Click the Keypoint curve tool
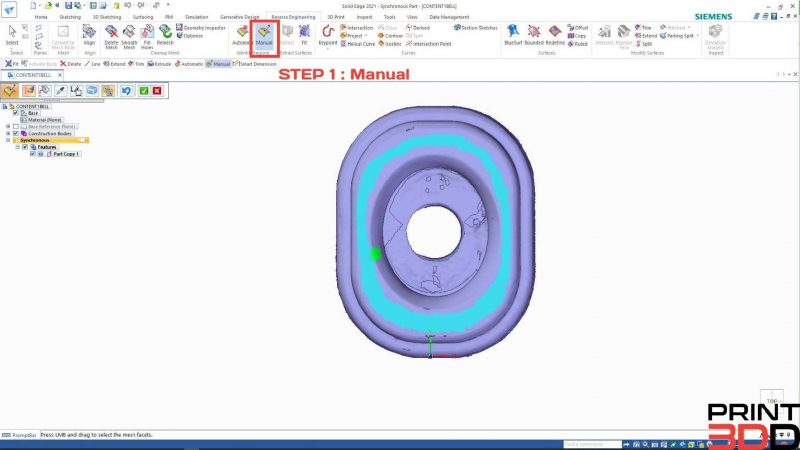Screen dimensions: 800x450 (x=328, y=35)
